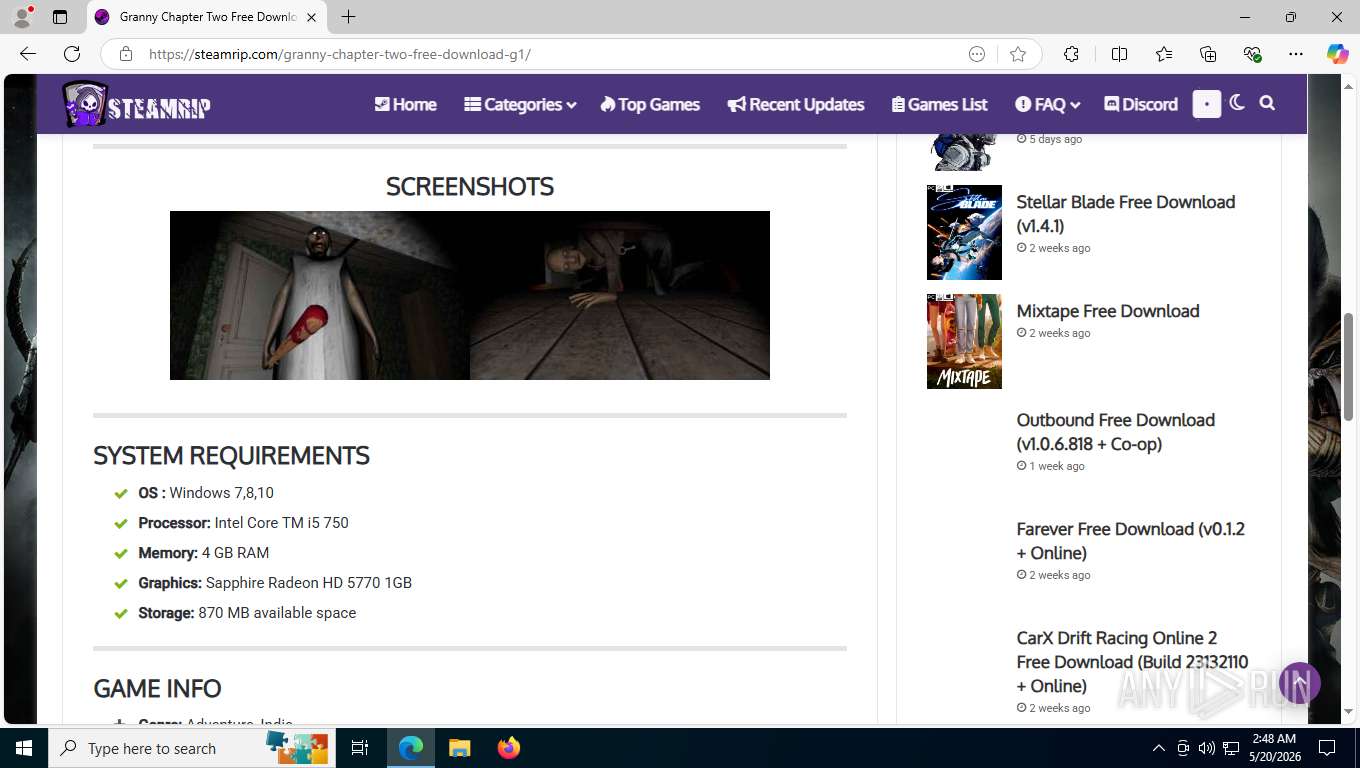Image resolution: width=1360 pixels, height=768 pixels.
Task: Click the scroll-to-top purple button
Action: (x=1300, y=683)
